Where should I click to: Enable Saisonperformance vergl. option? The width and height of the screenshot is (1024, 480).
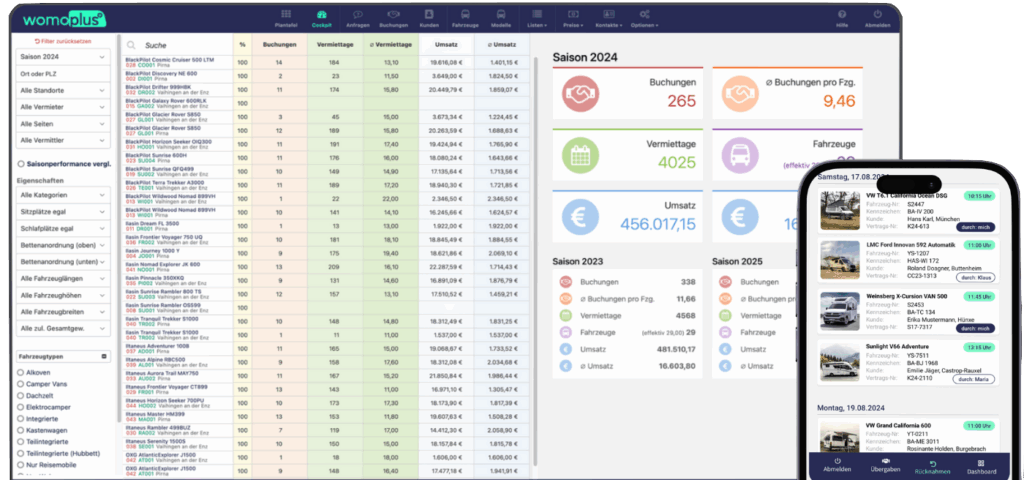click(x=21, y=164)
